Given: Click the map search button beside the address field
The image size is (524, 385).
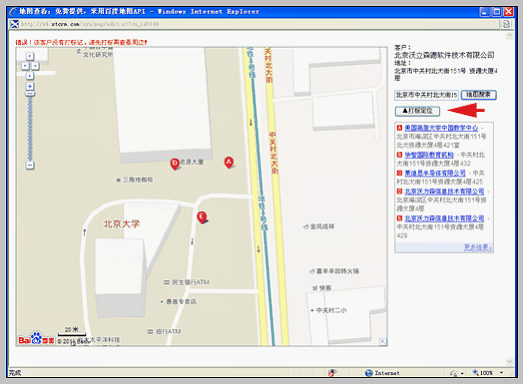Looking at the screenshot, I should 479,95.
